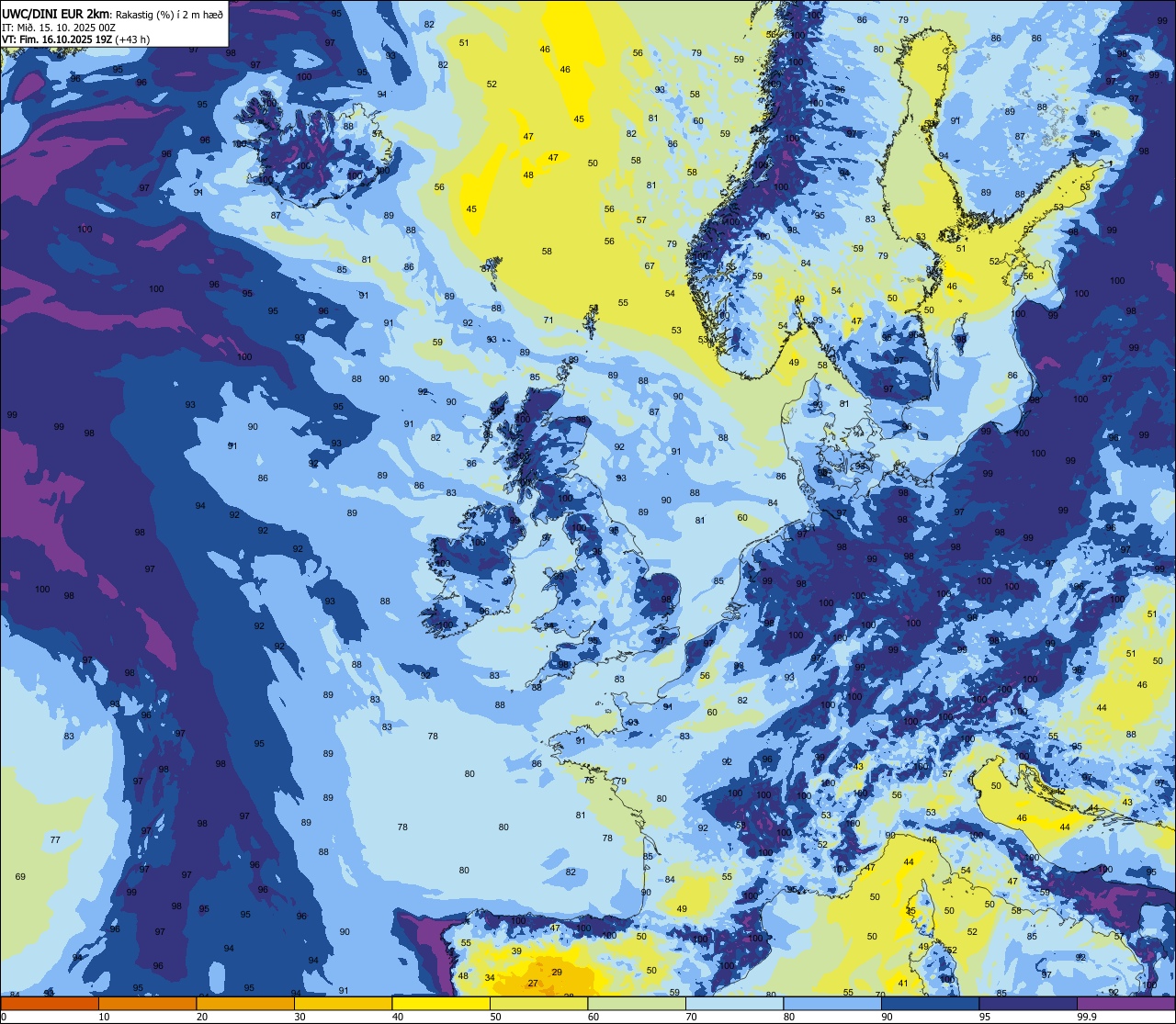Click the legend swatch between 20 and 30

245,1003
